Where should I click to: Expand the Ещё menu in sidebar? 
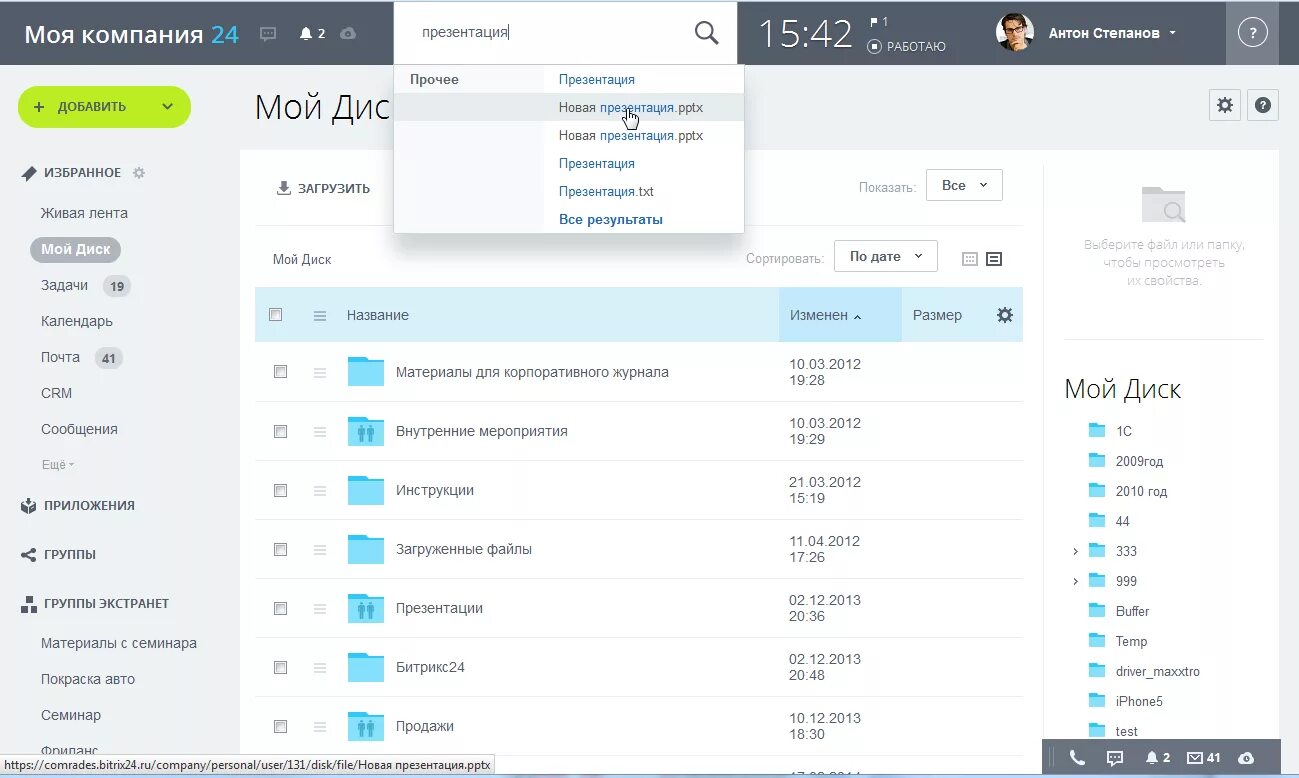[58, 465]
